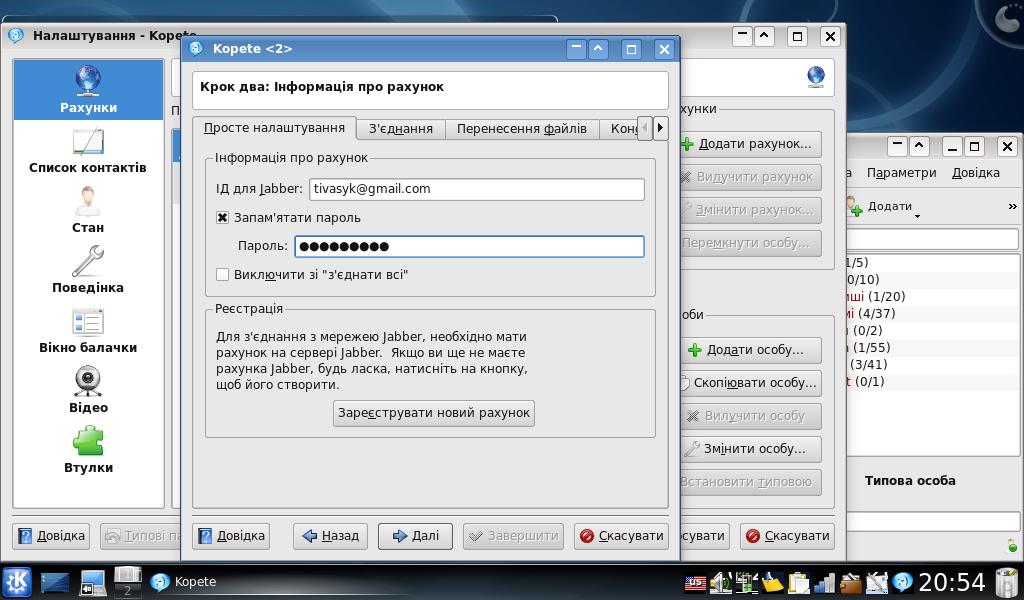The width and height of the screenshot is (1024, 600).
Task: Open the Втулки plugins section
Action: tap(88, 450)
